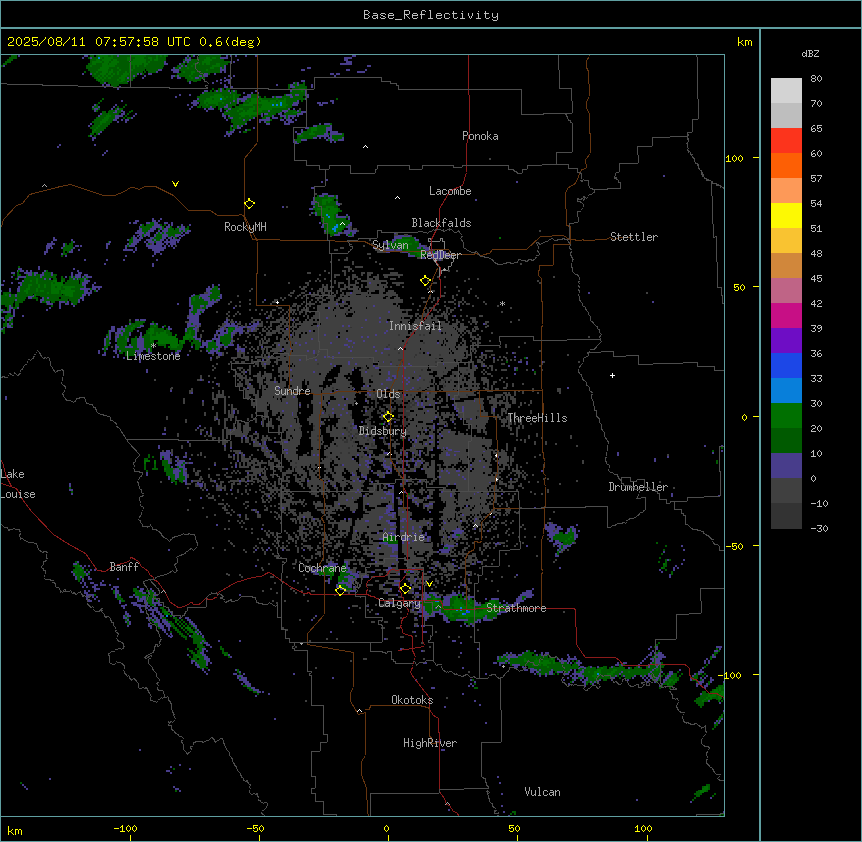Screen dimensions: 862x842
Task: Click the Lacombe city label
Action: coord(450,191)
